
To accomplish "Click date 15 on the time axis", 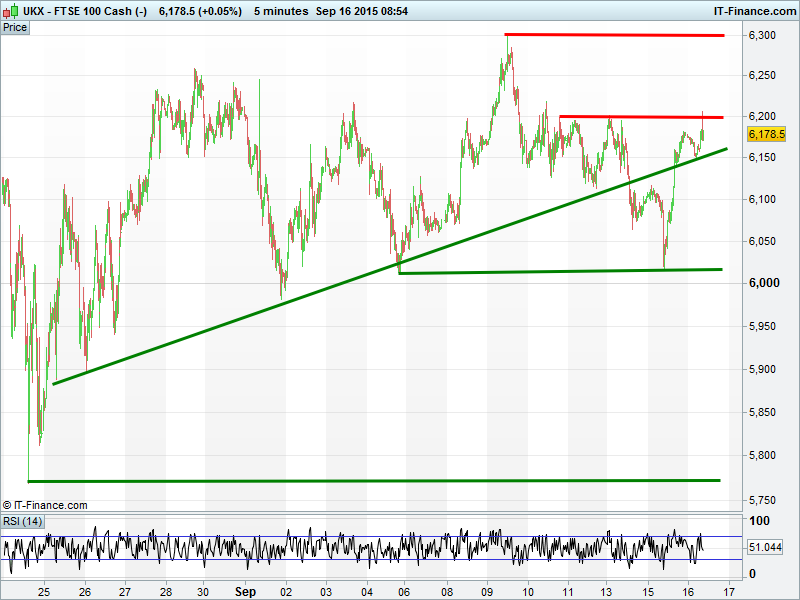I will click(x=648, y=592).
